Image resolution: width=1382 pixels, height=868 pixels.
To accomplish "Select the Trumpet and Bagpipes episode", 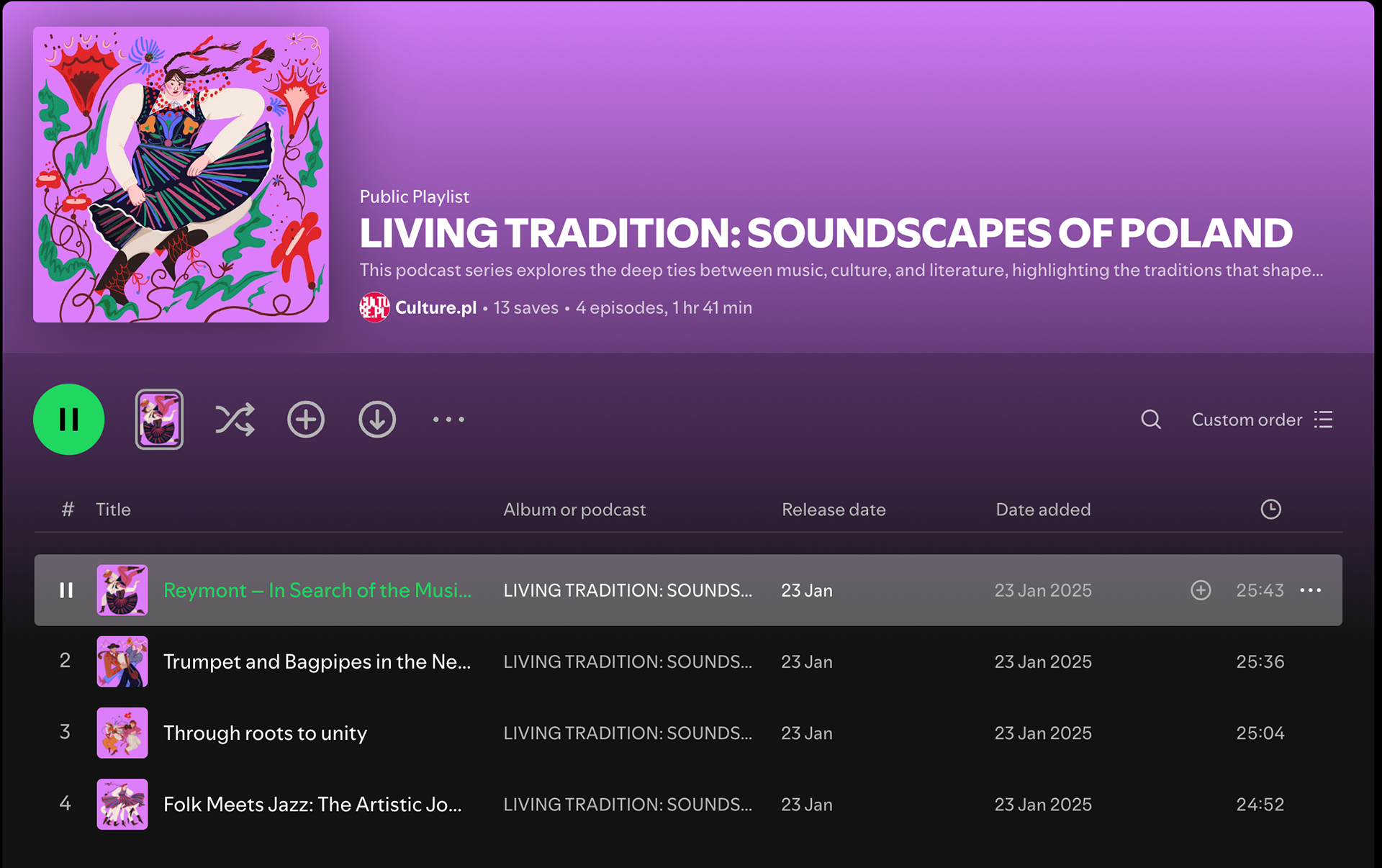I will click(317, 661).
